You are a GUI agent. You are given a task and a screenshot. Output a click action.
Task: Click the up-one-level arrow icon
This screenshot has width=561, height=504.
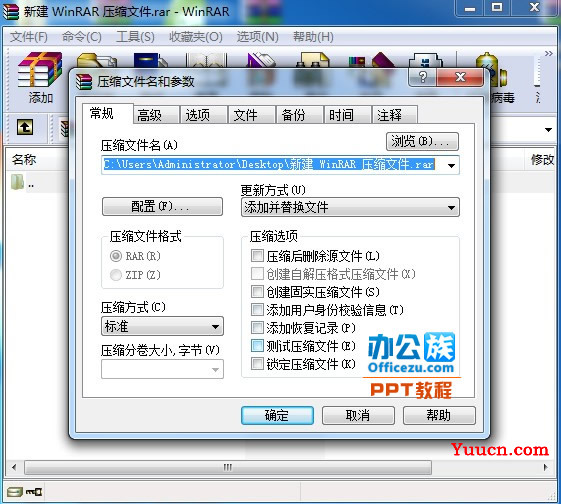tap(25, 127)
